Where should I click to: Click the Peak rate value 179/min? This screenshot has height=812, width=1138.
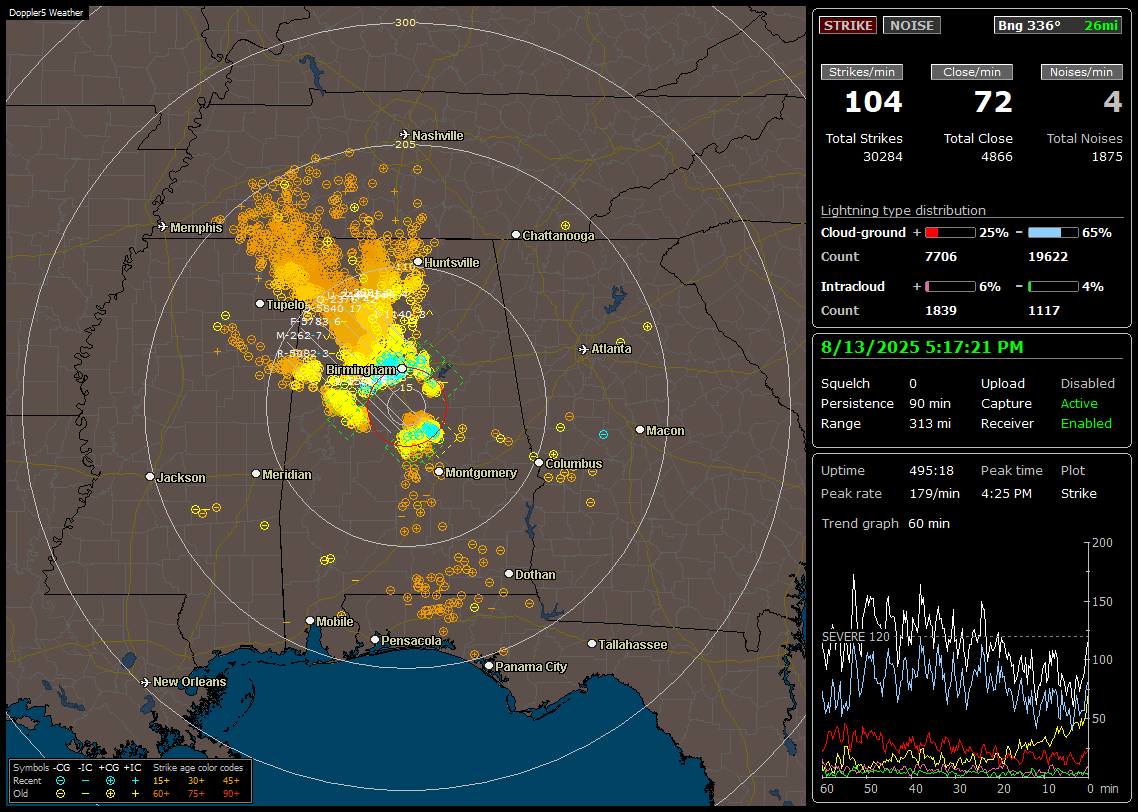934,493
